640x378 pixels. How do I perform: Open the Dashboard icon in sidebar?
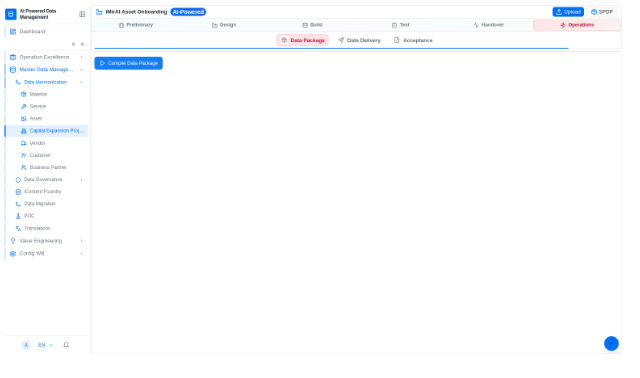(13, 31)
